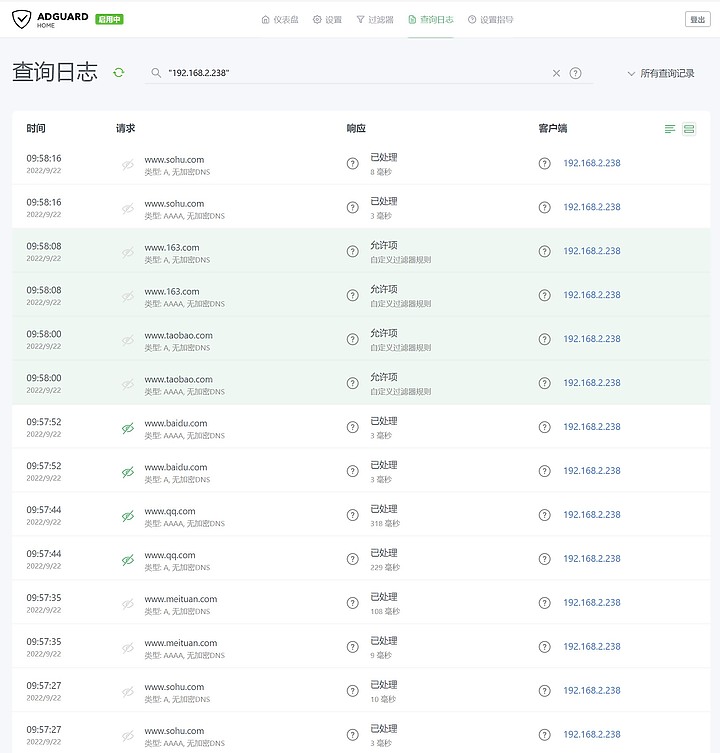Open search help question mark icon

coord(575,73)
